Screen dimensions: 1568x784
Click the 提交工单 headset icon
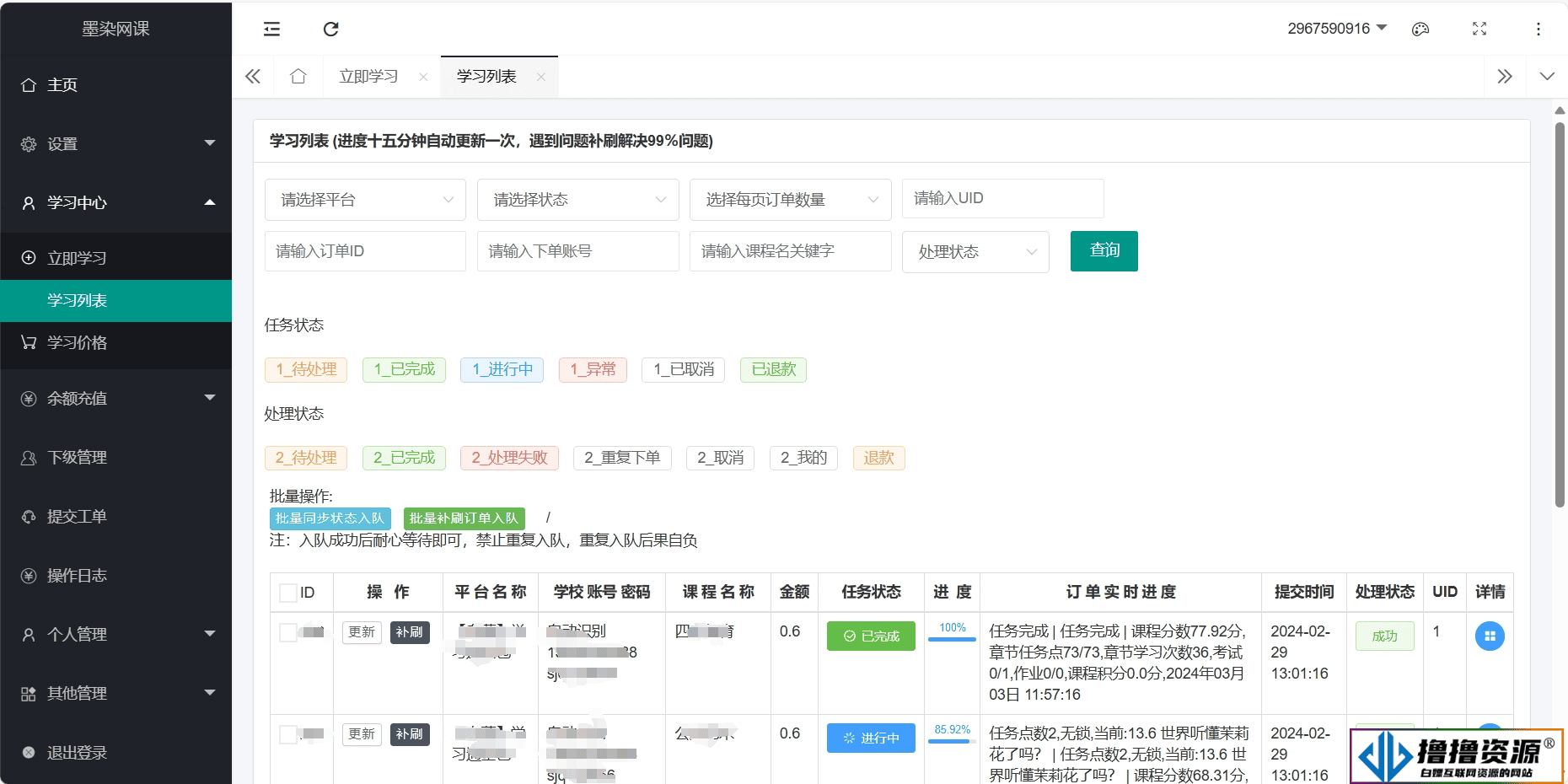pos(29,517)
